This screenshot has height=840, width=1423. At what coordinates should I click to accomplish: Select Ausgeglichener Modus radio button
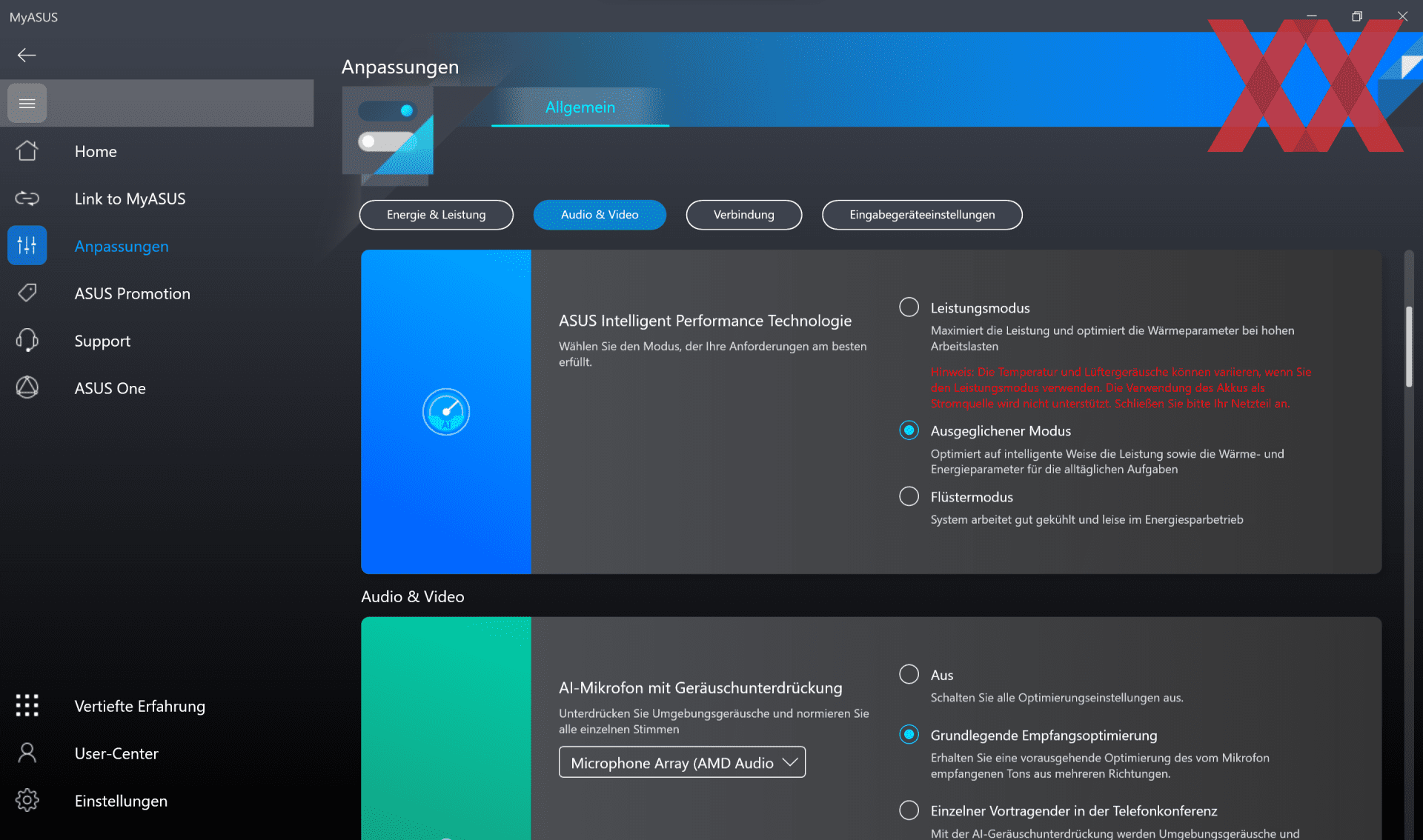[x=909, y=430]
